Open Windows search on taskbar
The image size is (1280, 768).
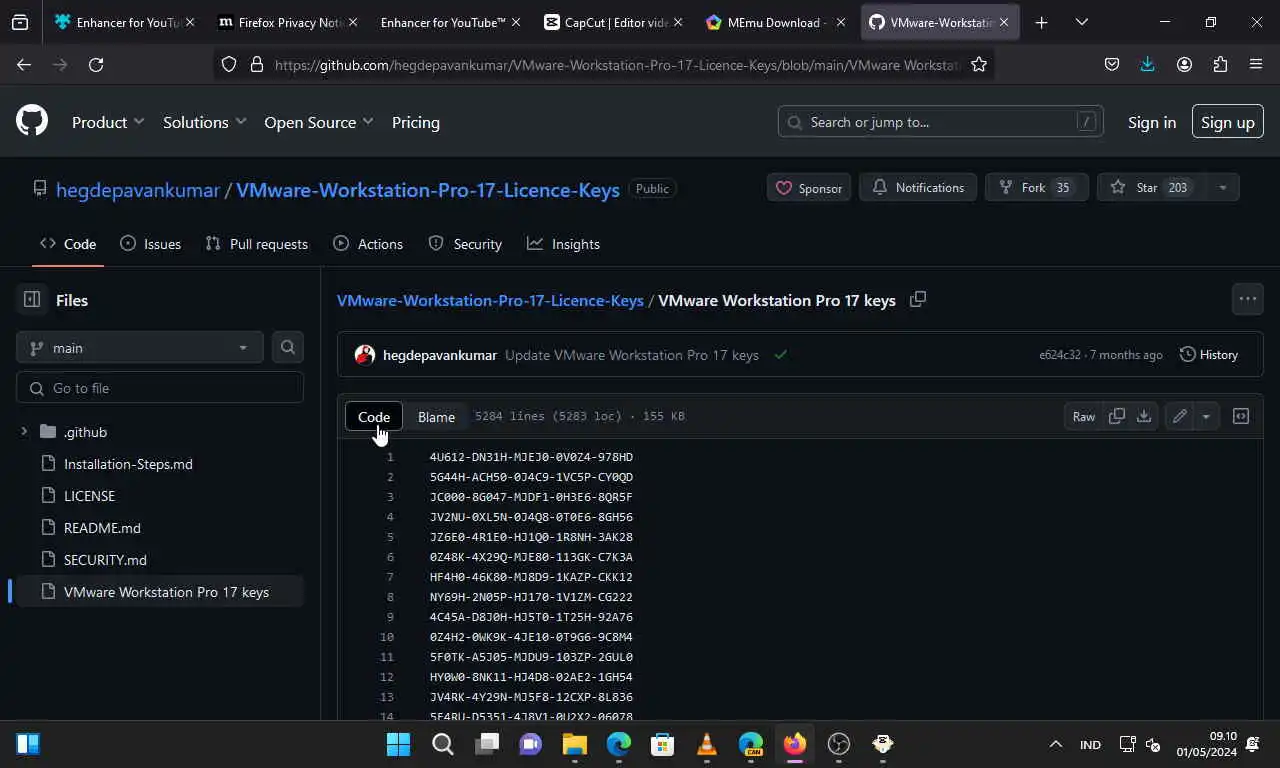(x=442, y=744)
